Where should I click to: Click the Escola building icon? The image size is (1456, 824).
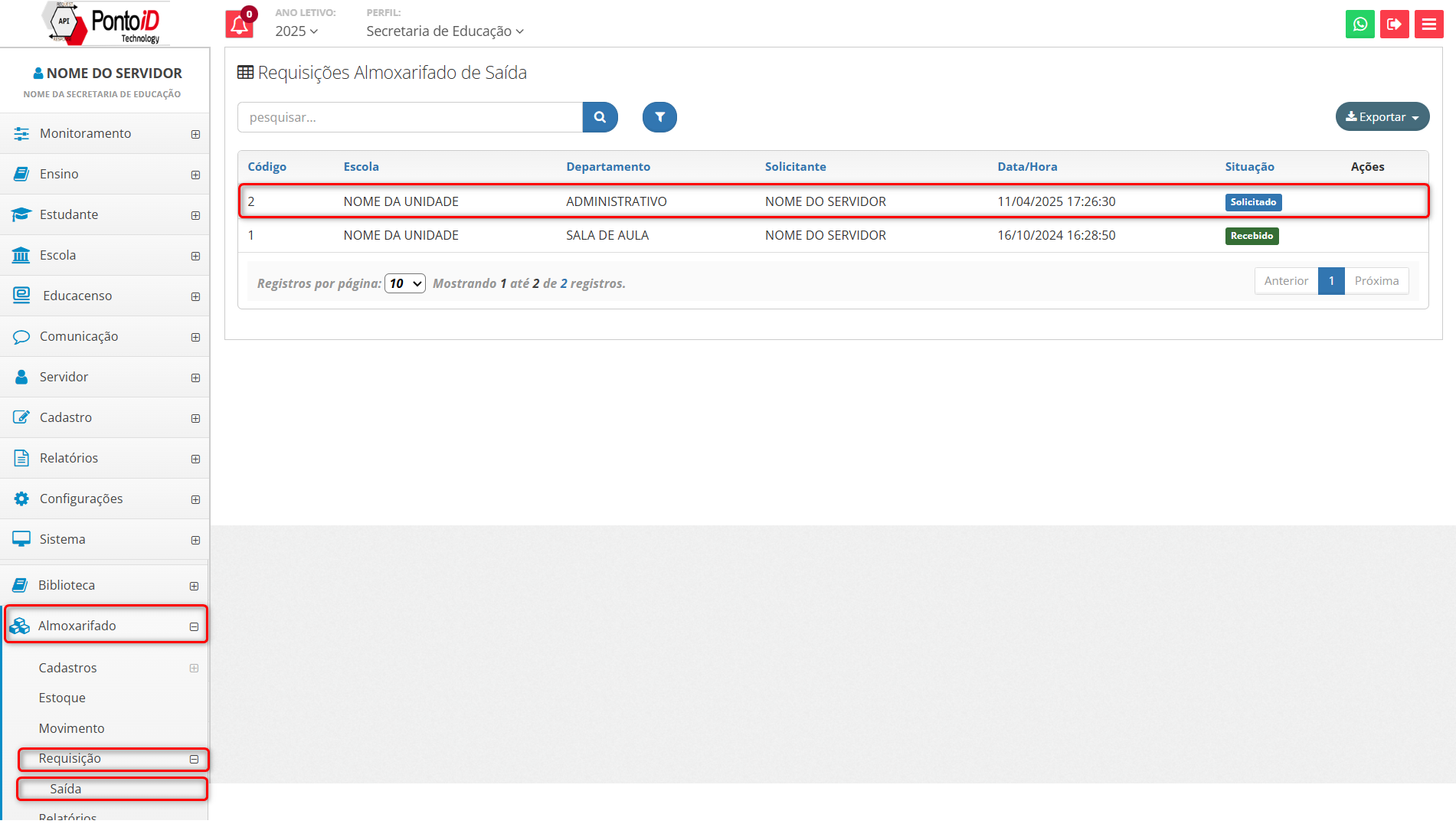[21, 256]
